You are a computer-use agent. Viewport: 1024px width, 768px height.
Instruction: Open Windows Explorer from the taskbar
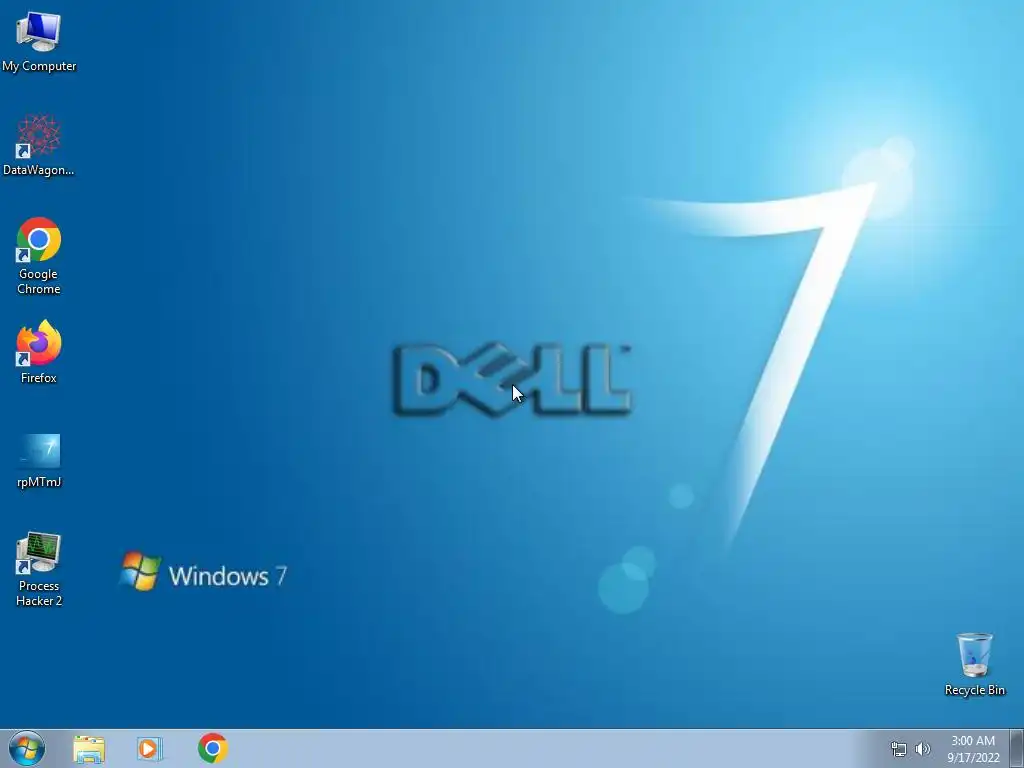(x=89, y=749)
